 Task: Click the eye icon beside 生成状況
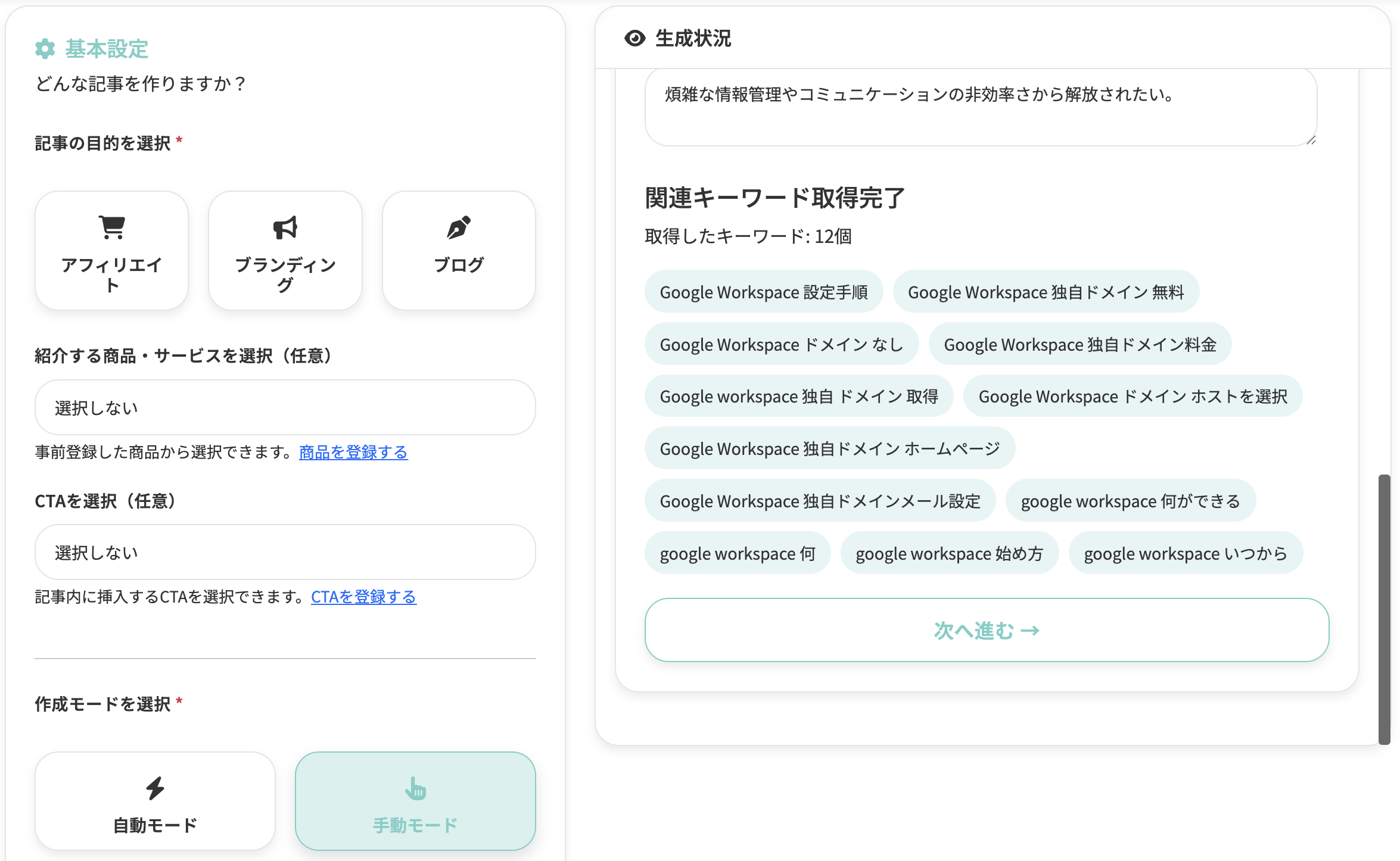point(634,39)
